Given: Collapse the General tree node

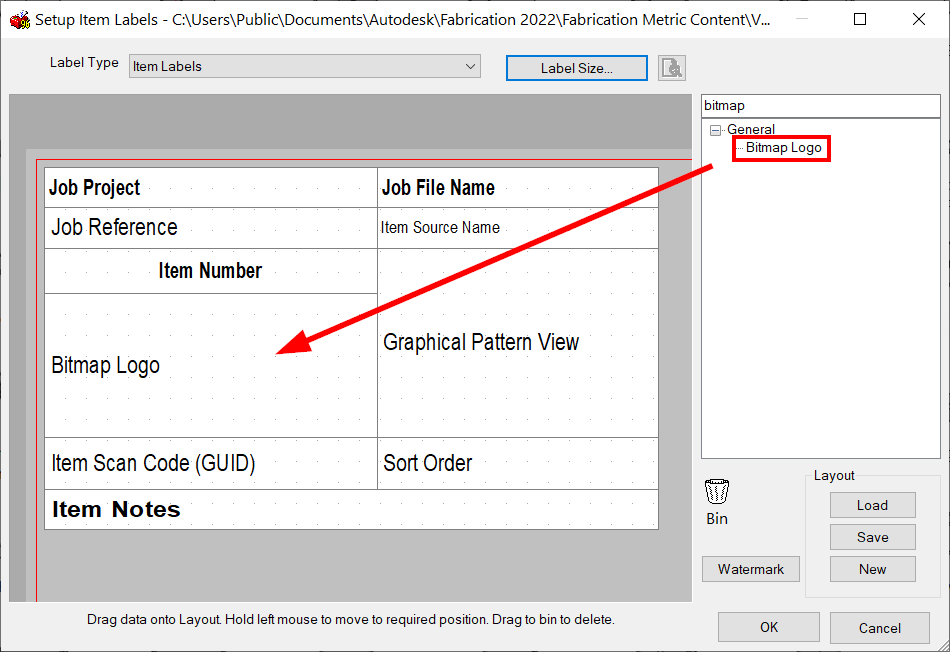Looking at the screenshot, I should [x=715, y=130].
